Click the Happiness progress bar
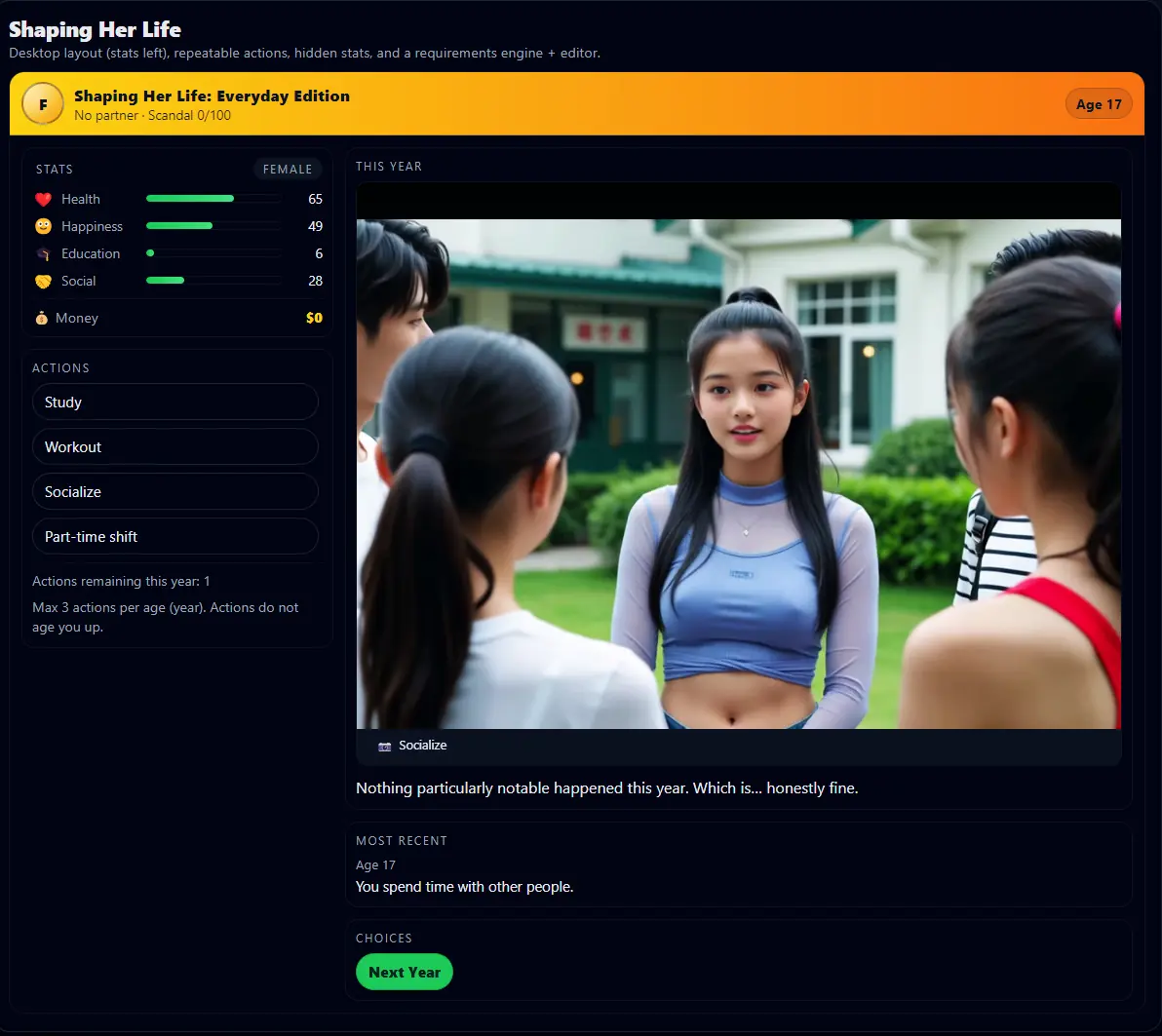Screen dimensions: 1162x1036 point(213,226)
